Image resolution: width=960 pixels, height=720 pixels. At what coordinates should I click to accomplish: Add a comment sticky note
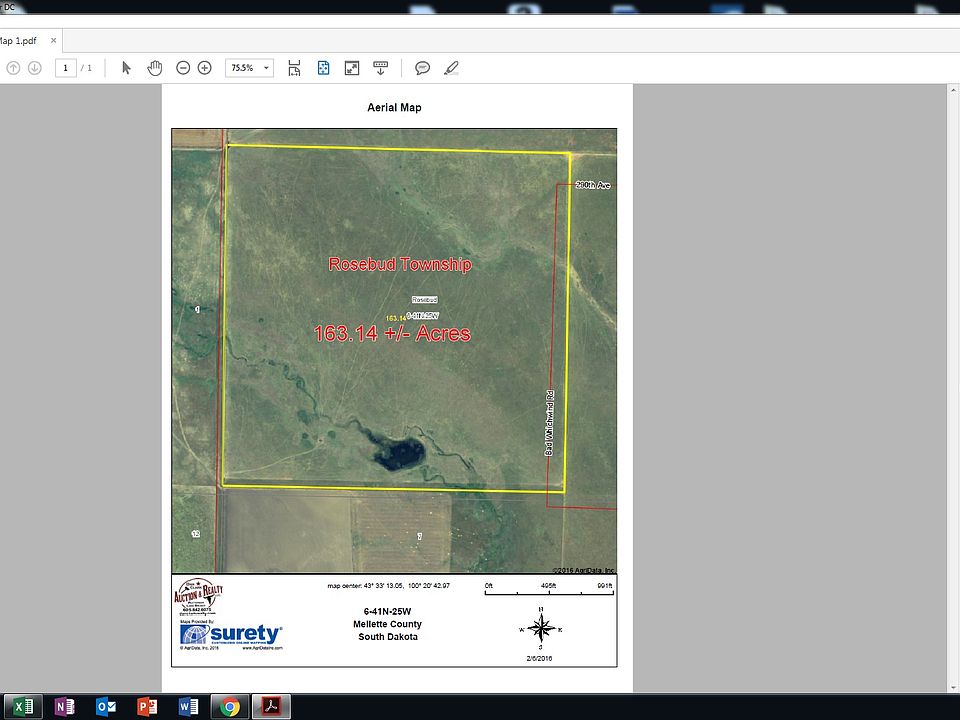tap(422, 68)
